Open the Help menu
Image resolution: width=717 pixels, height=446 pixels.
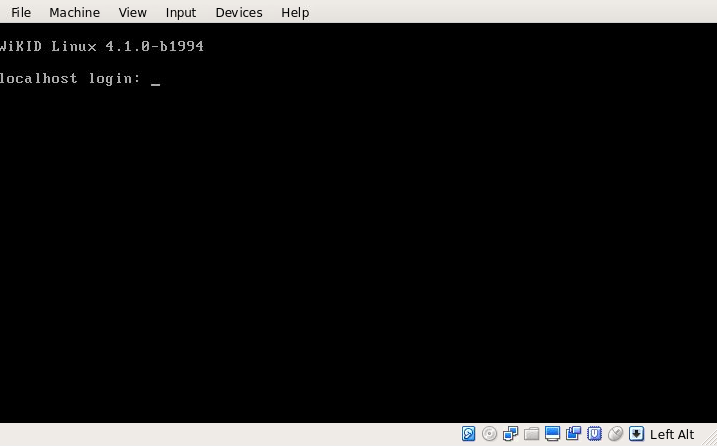(295, 12)
